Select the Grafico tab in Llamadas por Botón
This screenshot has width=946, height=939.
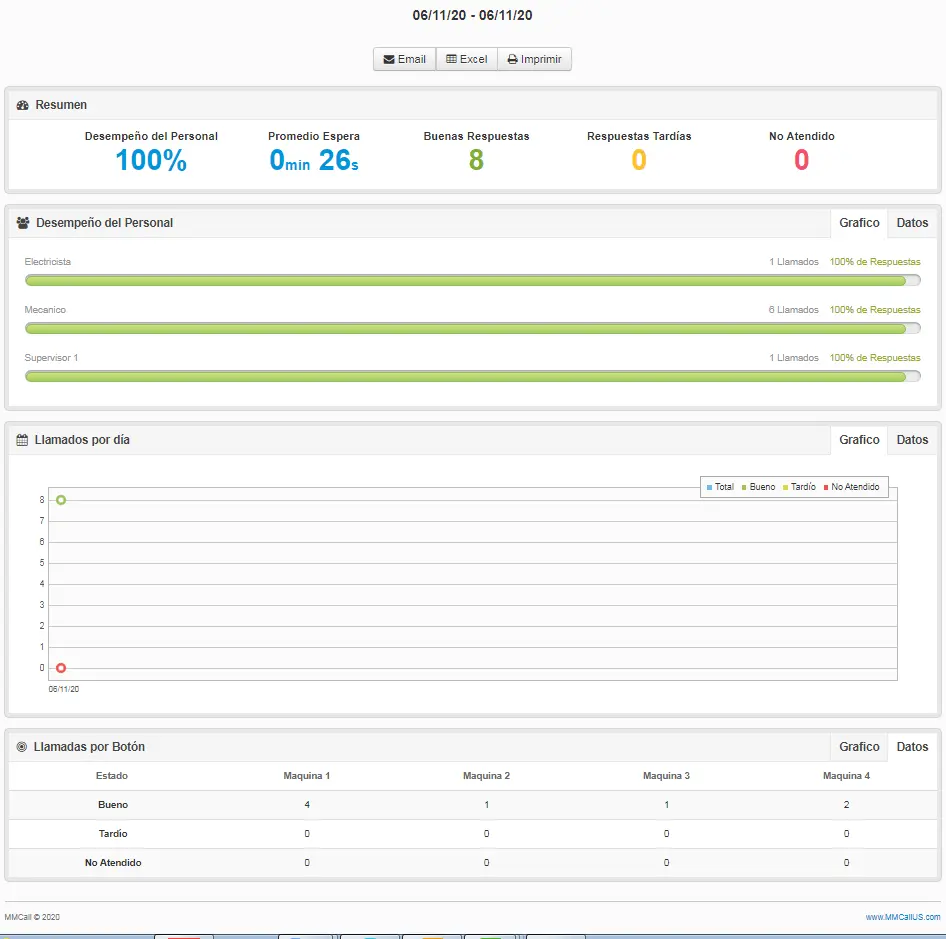pos(859,747)
